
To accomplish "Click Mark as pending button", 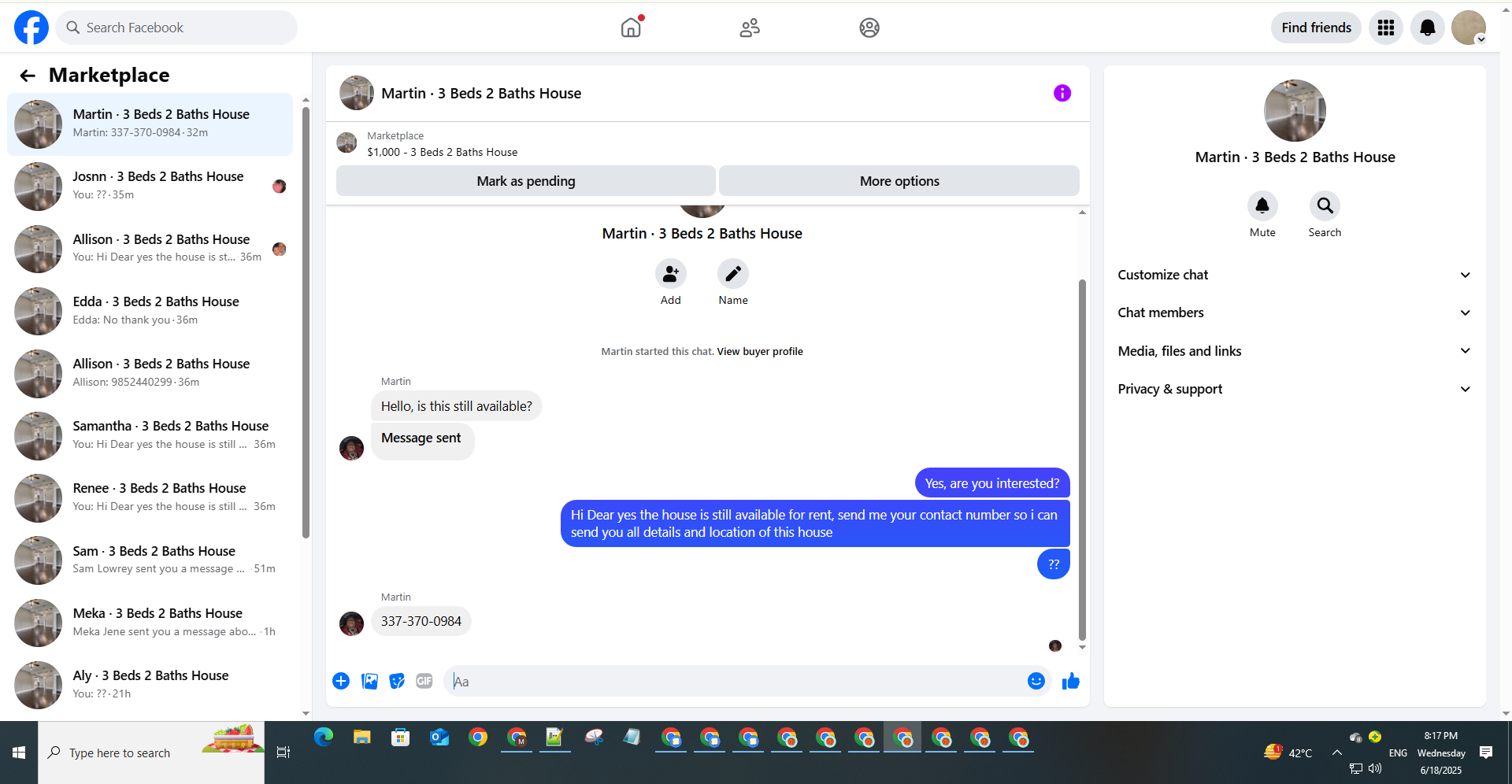I will [x=526, y=181].
